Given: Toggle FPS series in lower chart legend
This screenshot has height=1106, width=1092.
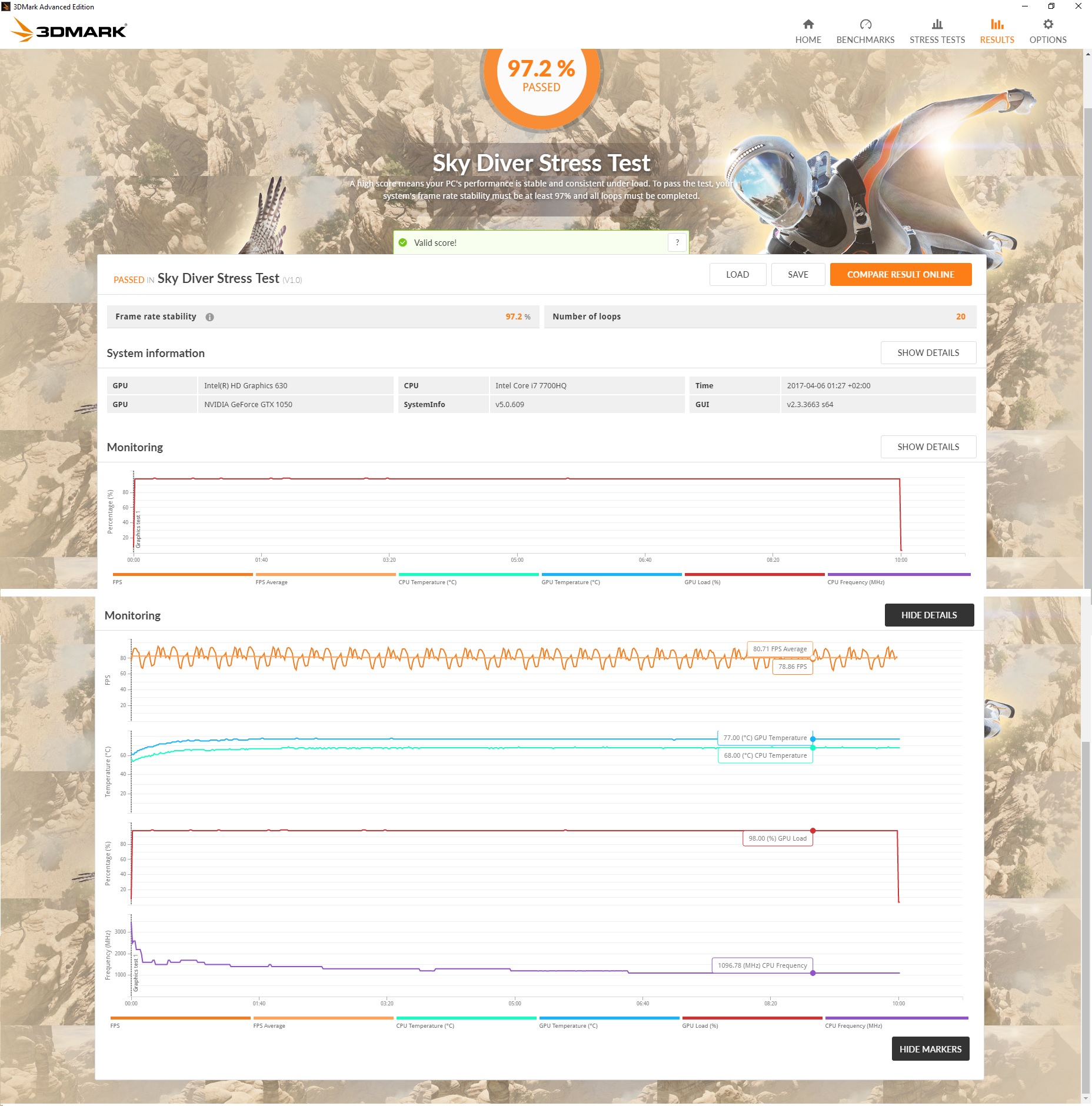Looking at the screenshot, I should (180, 1022).
